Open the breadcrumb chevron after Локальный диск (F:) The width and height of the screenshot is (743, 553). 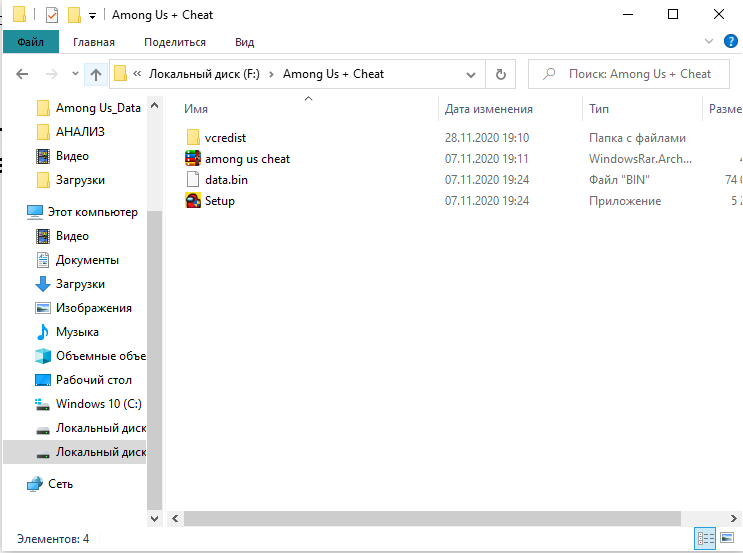point(271,74)
